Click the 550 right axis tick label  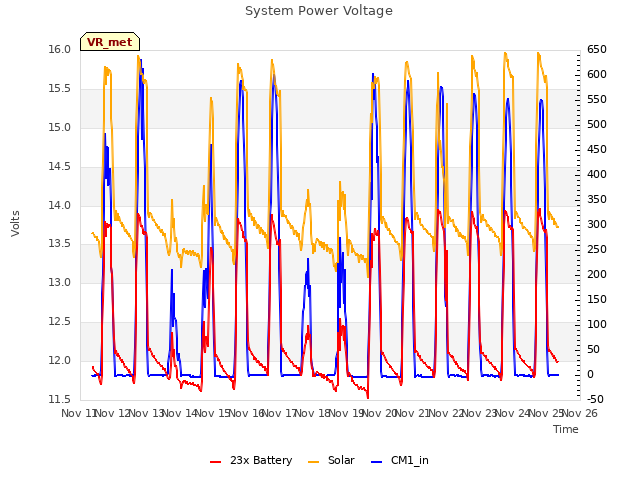point(597,99)
